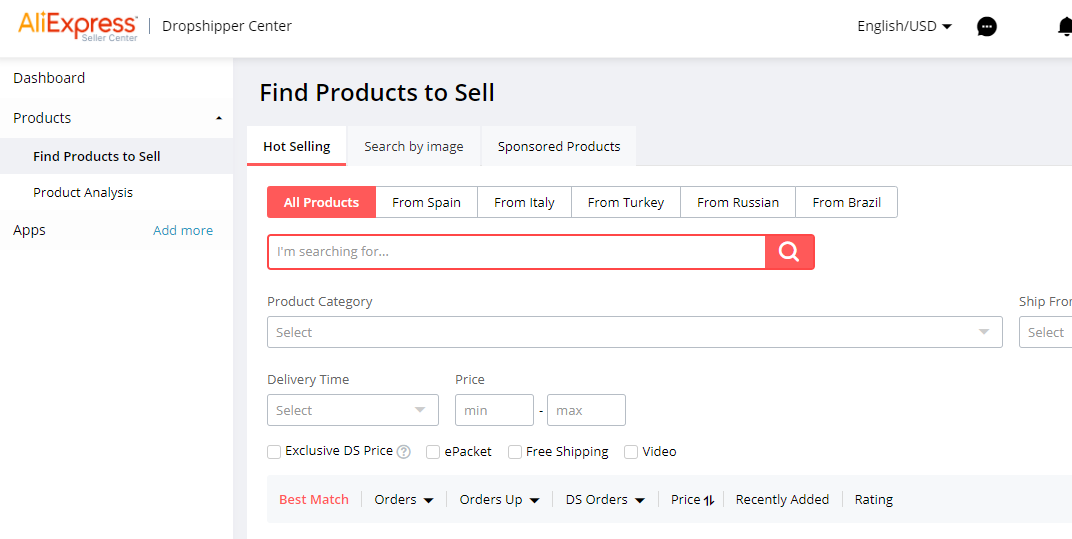Select the All Products filter button
The height and width of the screenshot is (539, 1072).
click(x=321, y=202)
